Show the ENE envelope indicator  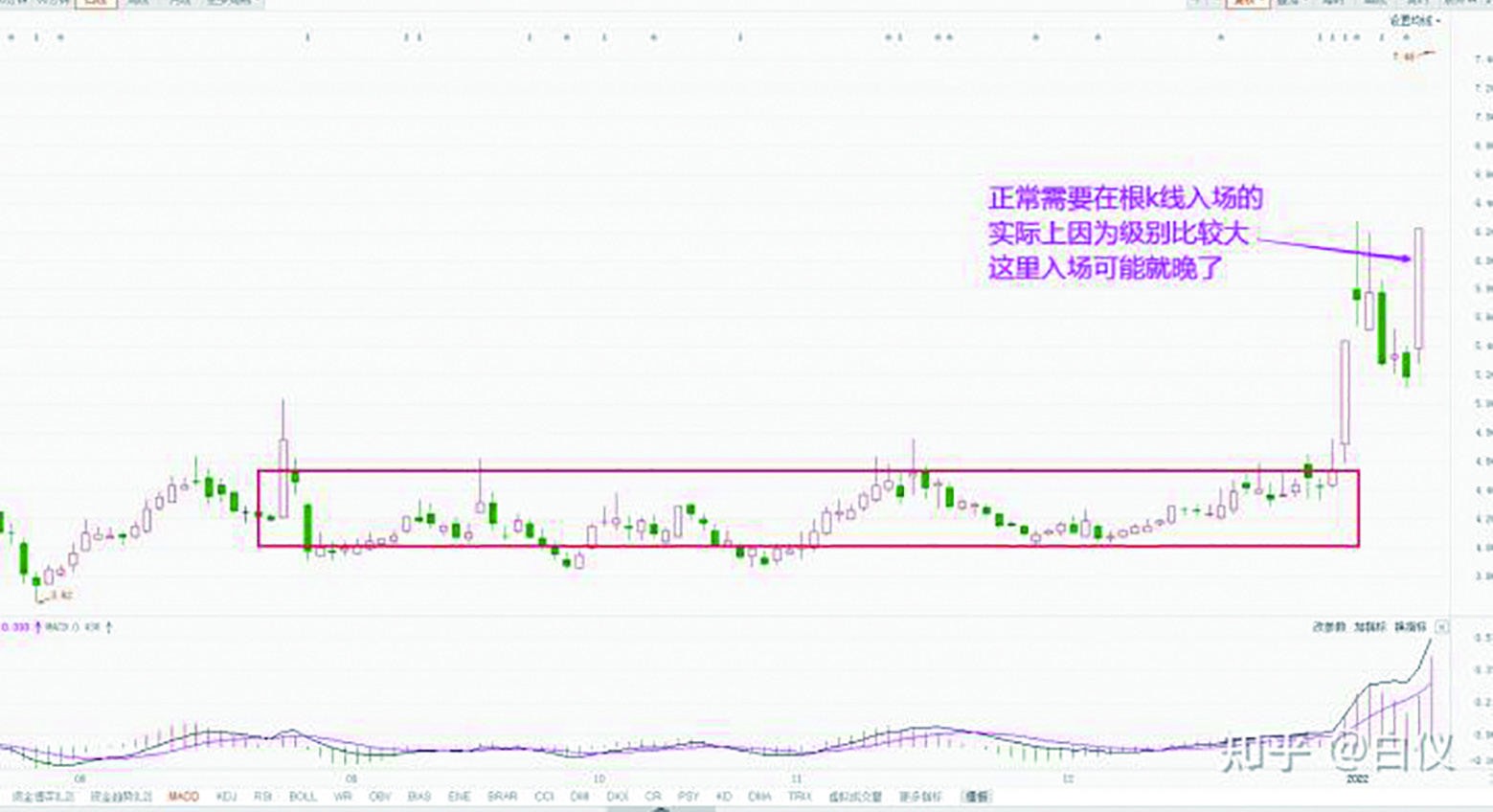click(x=459, y=796)
